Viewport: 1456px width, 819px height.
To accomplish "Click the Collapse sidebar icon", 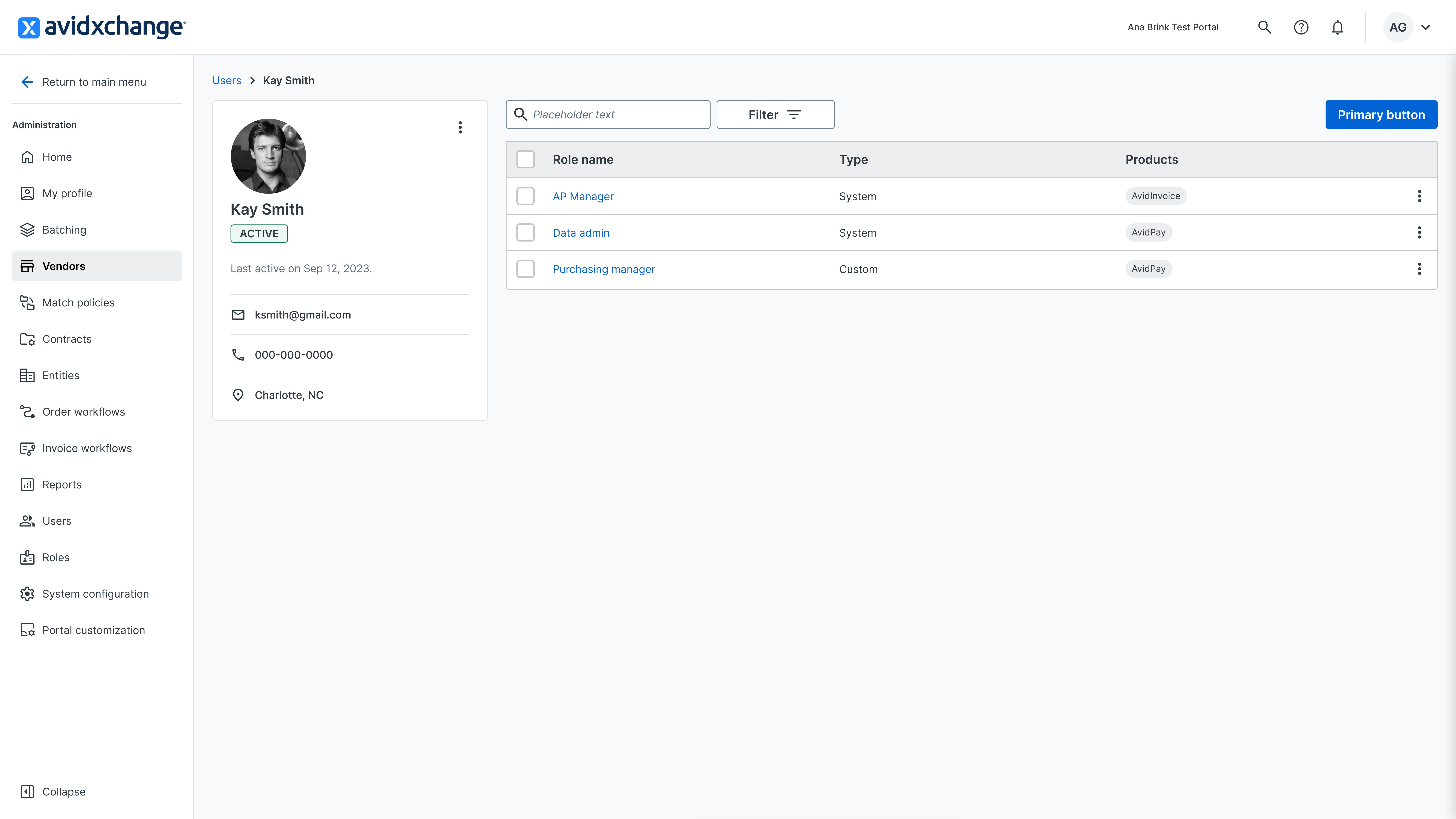I will click(x=27, y=792).
